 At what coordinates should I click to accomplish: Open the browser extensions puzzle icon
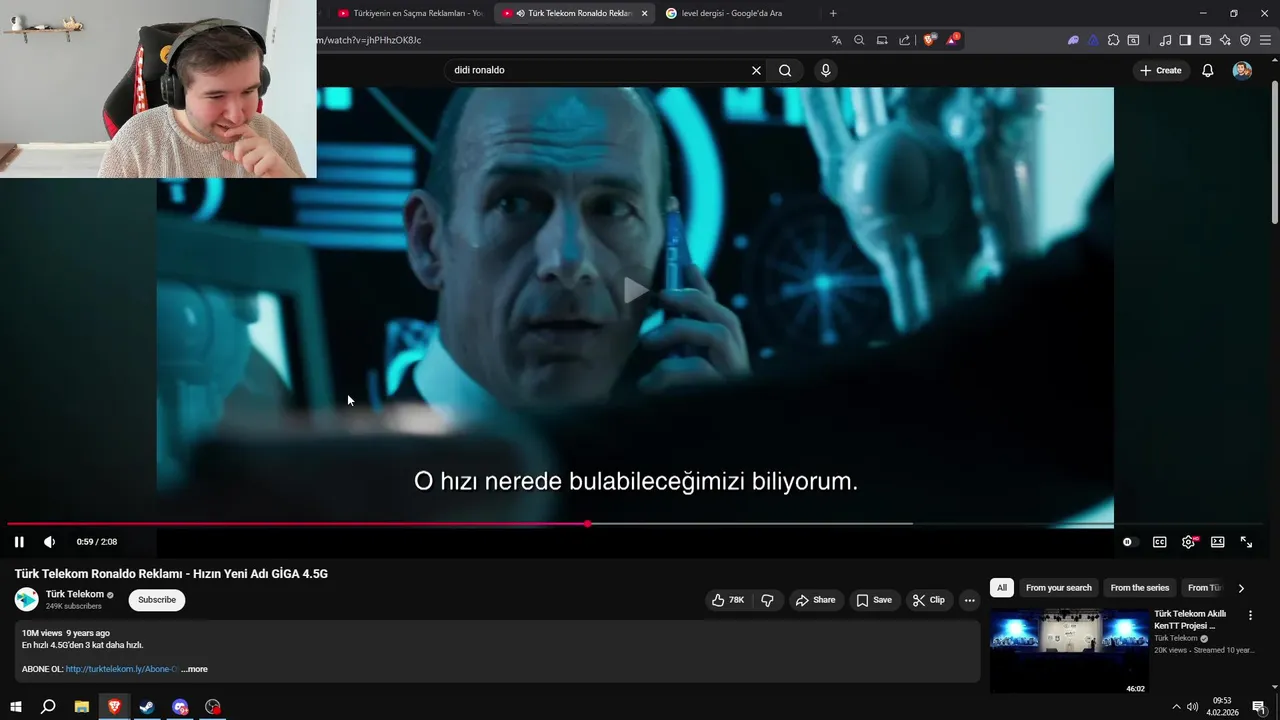1113,40
